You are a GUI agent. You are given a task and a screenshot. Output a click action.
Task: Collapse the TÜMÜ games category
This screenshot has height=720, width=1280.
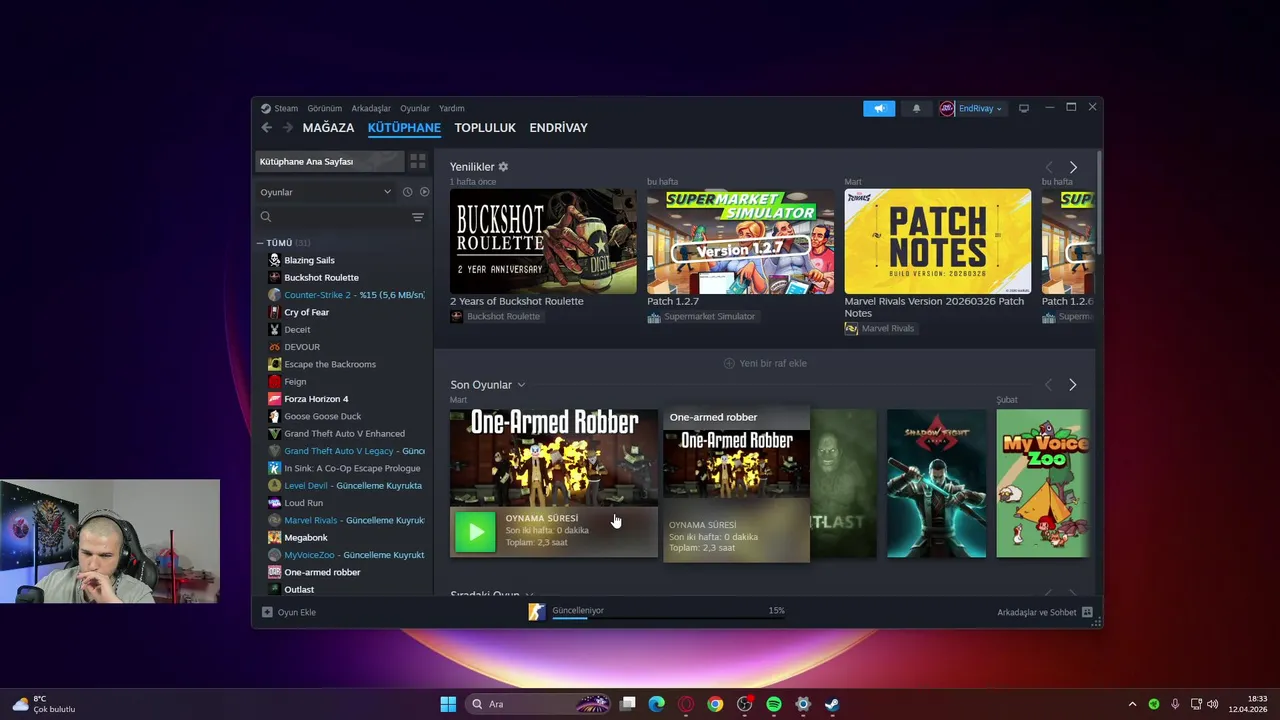click(260, 243)
